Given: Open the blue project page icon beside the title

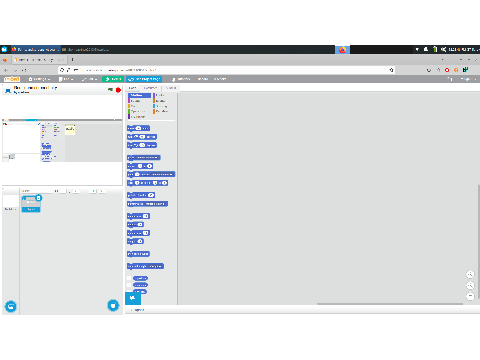Looking at the screenshot, I should click(8, 90).
